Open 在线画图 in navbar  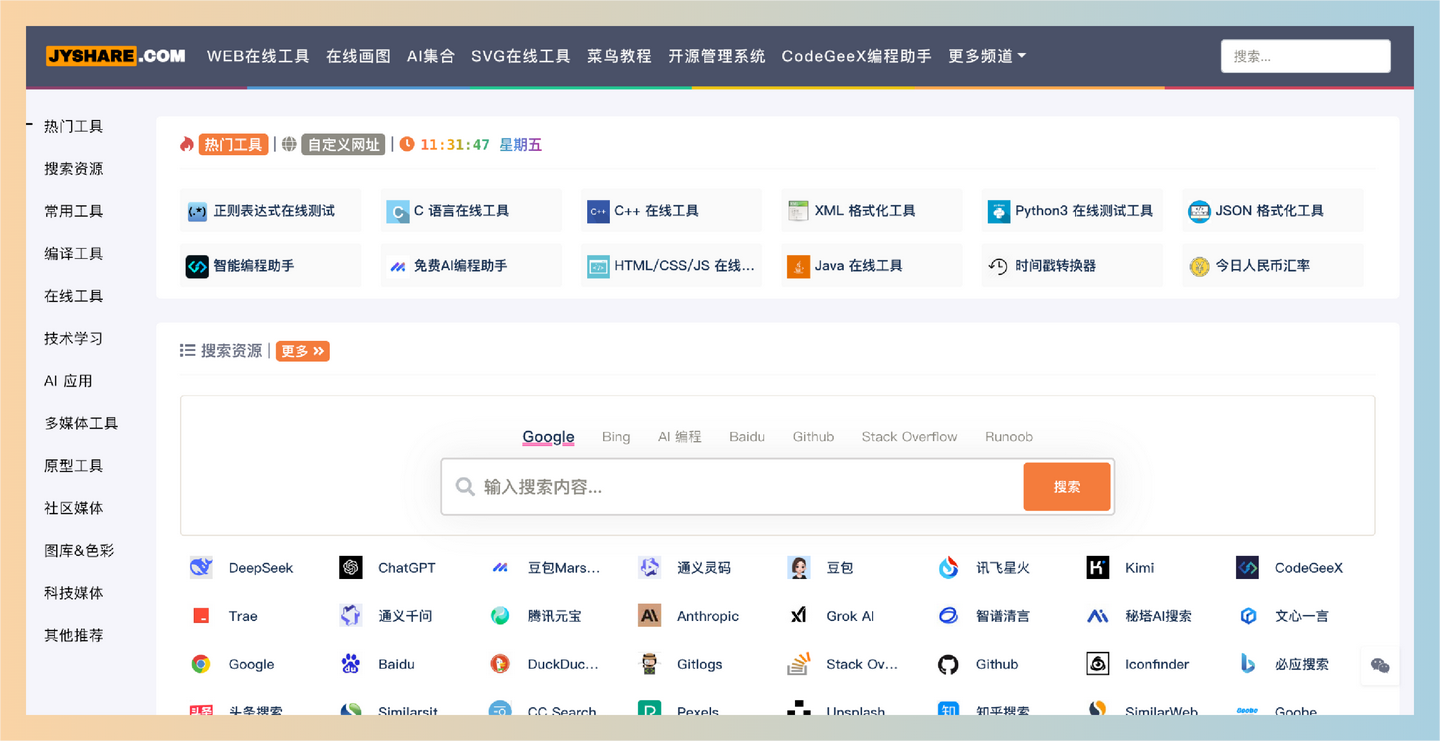358,56
